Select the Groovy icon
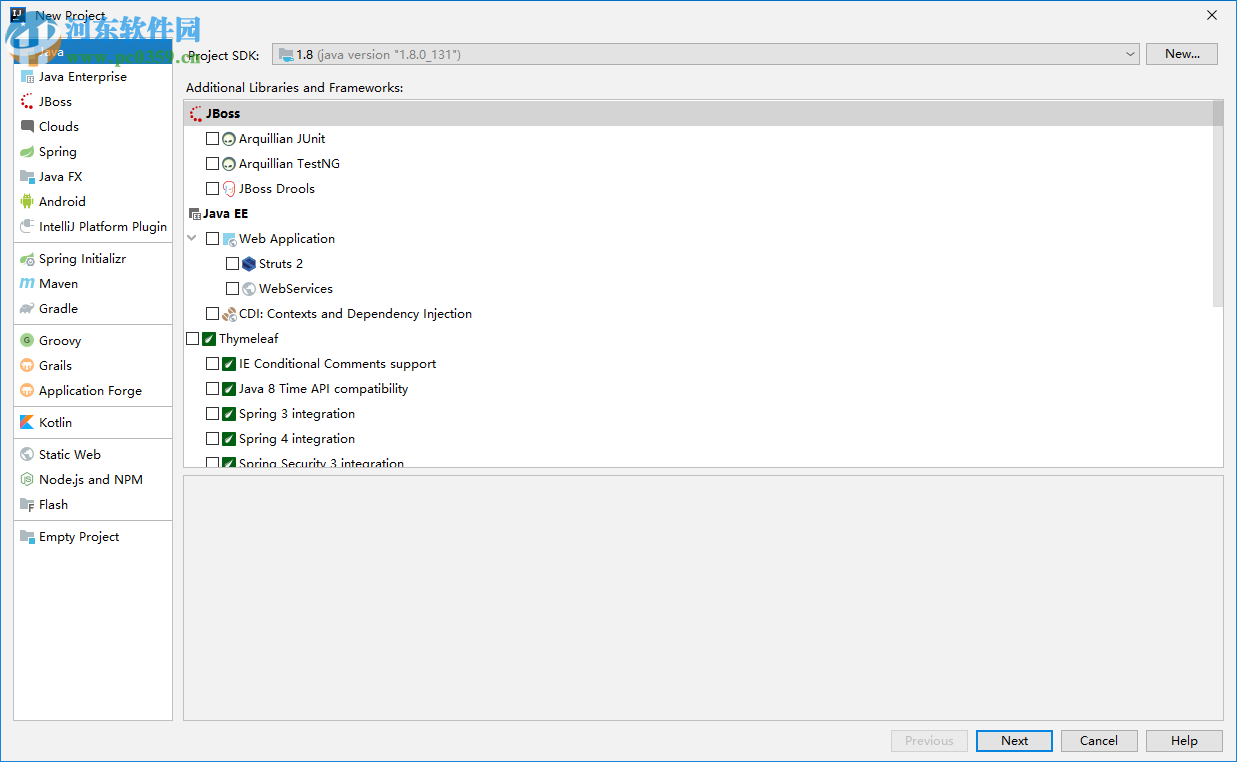The image size is (1237, 762). click(27, 341)
